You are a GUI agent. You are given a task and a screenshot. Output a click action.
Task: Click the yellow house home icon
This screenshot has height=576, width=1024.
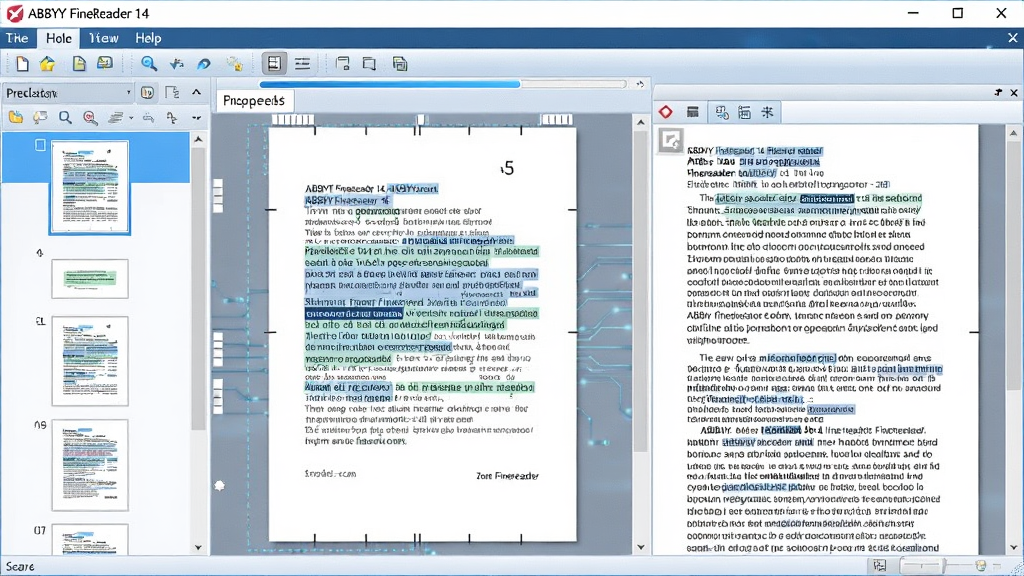click(x=47, y=63)
